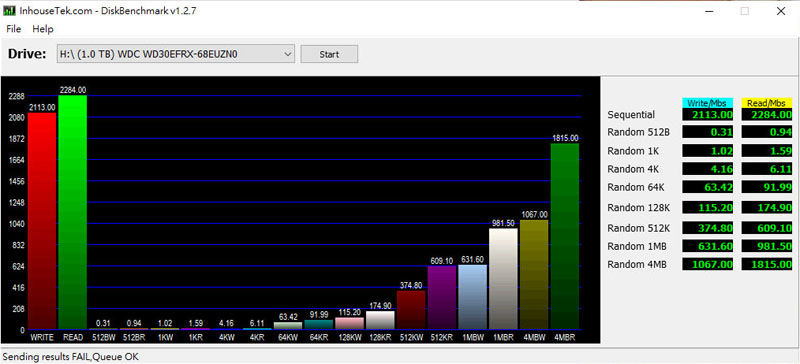The image size is (800, 364).
Task: Click the dark red 512KW bar
Action: pyautogui.click(x=411, y=310)
